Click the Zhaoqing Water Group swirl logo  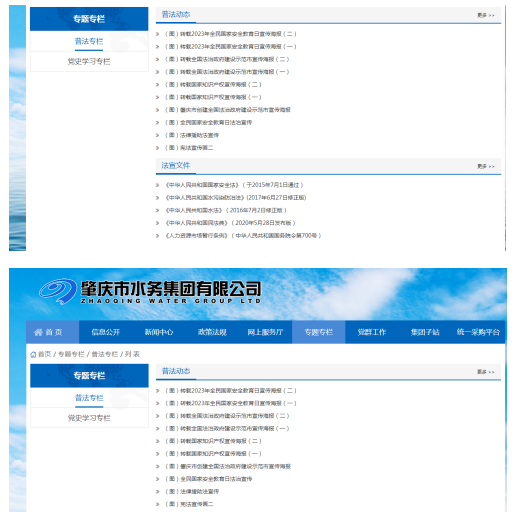pos(58,291)
